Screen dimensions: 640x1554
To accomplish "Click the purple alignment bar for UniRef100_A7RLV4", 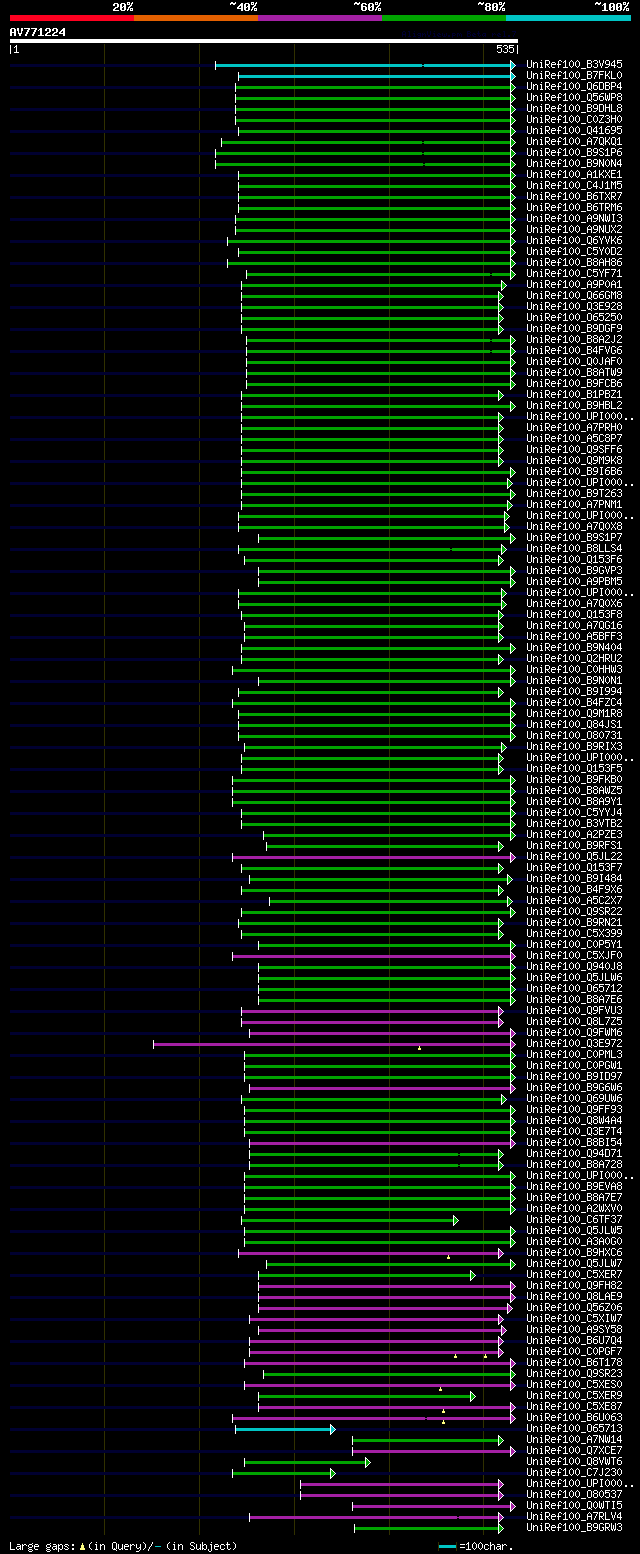I will (x=376, y=1516).
